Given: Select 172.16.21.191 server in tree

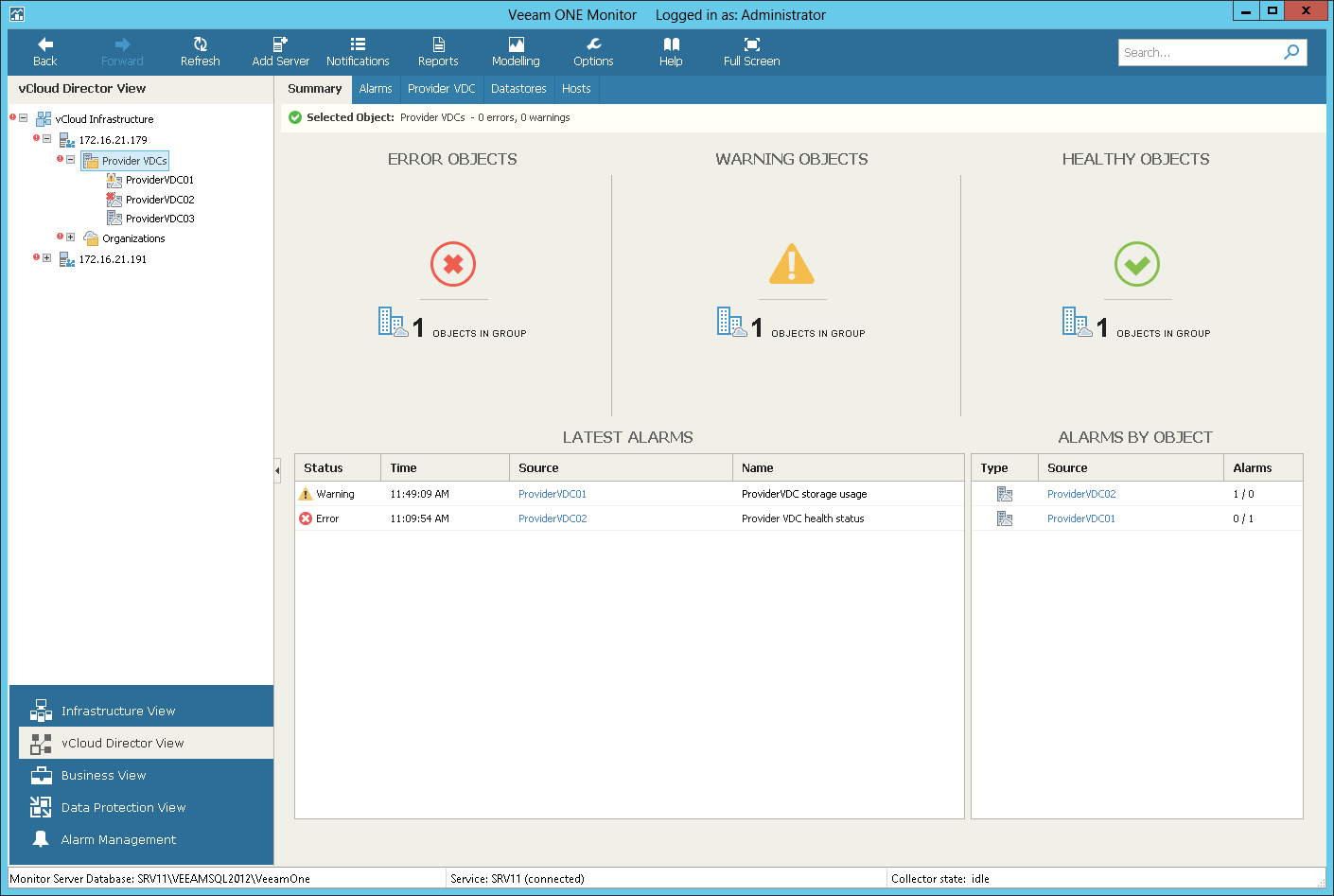Looking at the screenshot, I should (113, 259).
